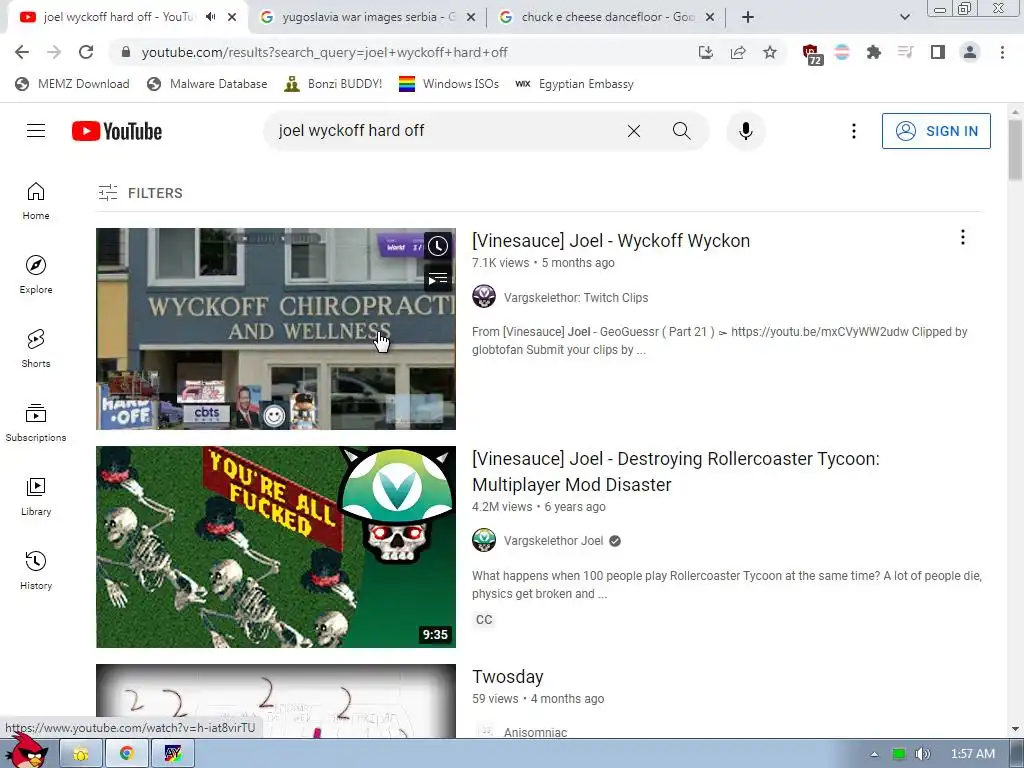This screenshot has height=768, width=1024.
Task: Go to Home in sidebar
Action: pos(36,200)
